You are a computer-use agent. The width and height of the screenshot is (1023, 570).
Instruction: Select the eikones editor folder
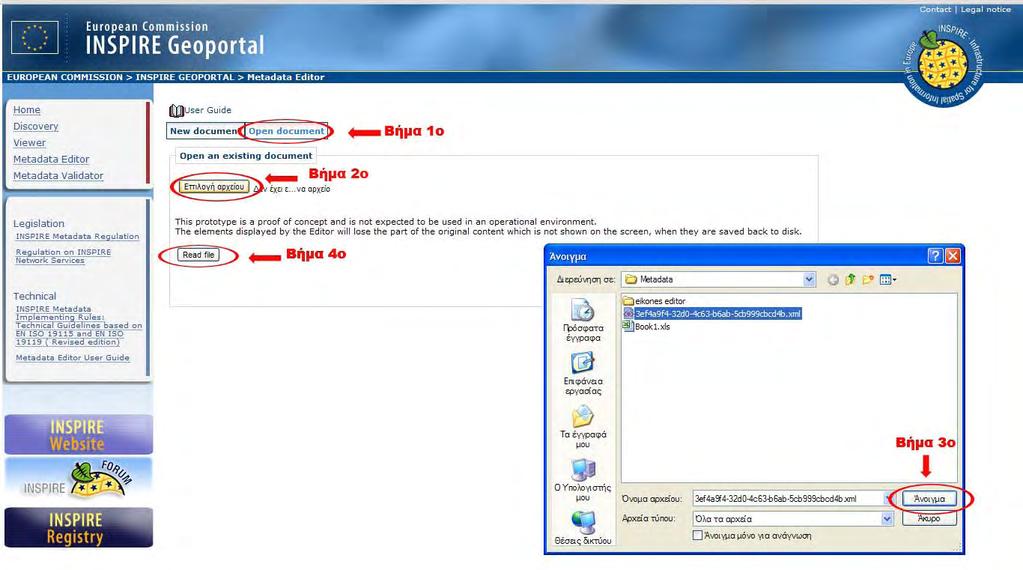pos(654,301)
